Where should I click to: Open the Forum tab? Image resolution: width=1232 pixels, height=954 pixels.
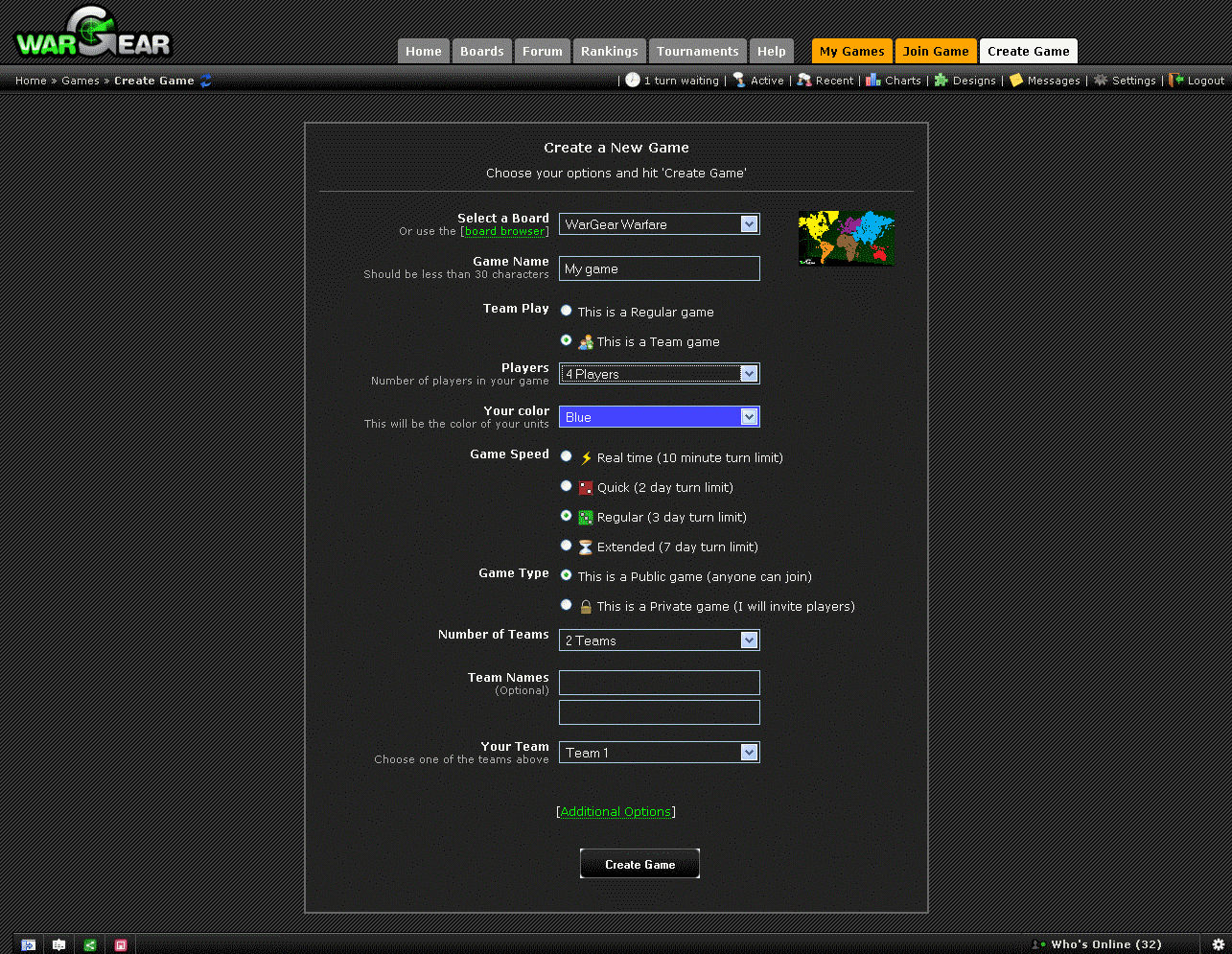543,52
